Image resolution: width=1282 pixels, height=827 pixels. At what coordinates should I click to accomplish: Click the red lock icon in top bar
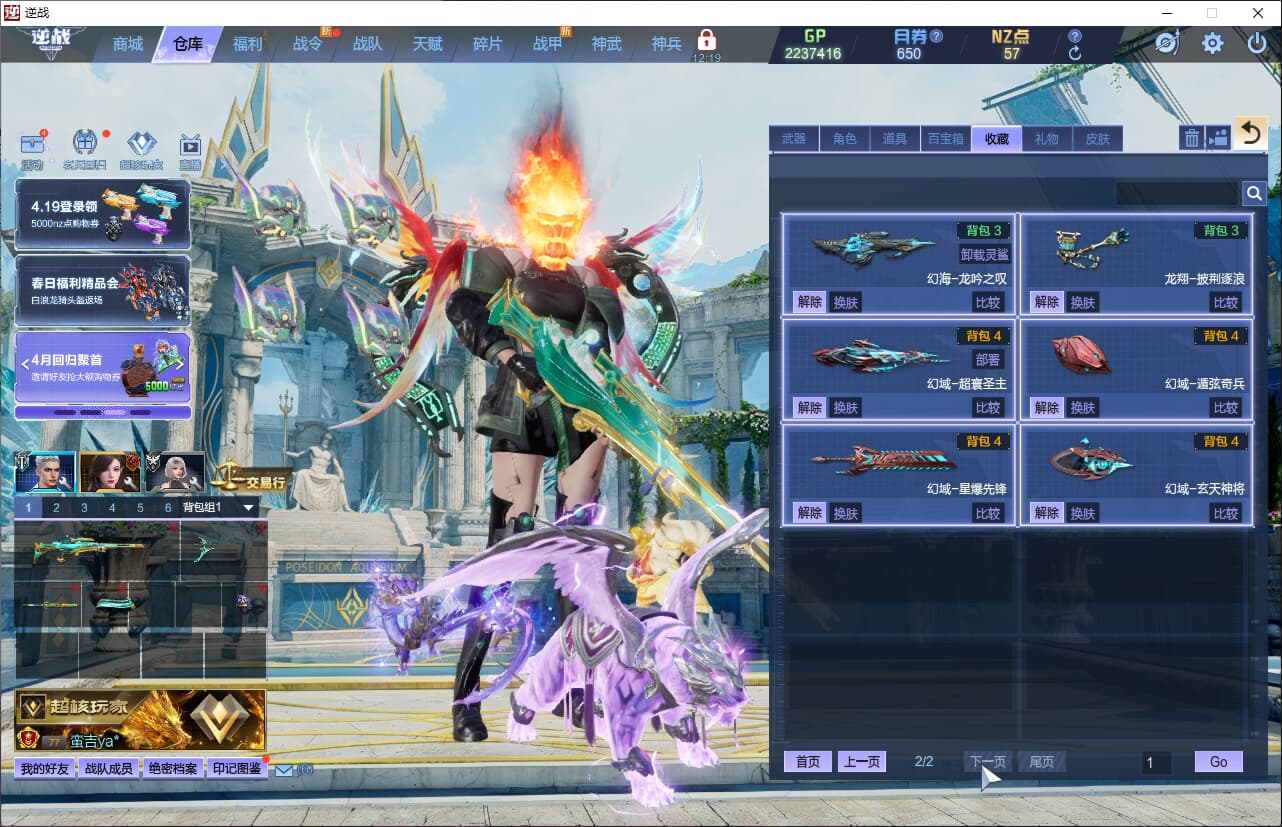(707, 41)
